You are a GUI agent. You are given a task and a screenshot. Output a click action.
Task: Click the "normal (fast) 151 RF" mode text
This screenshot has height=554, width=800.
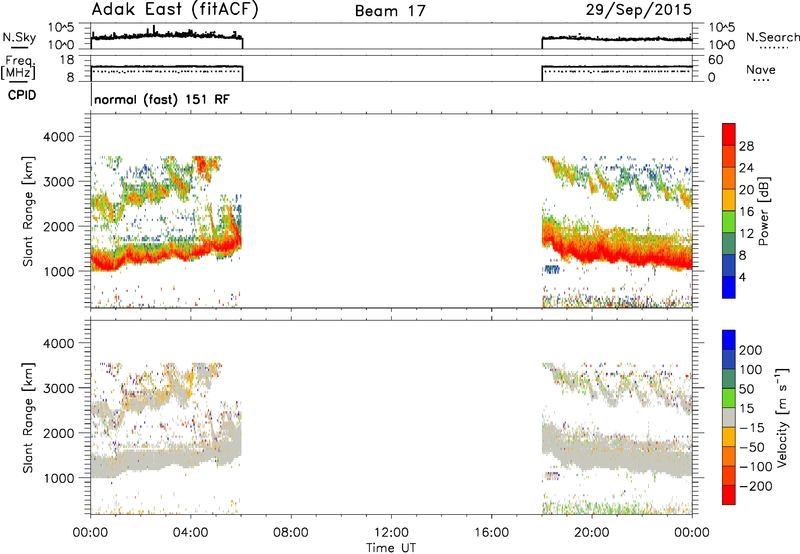[162, 99]
